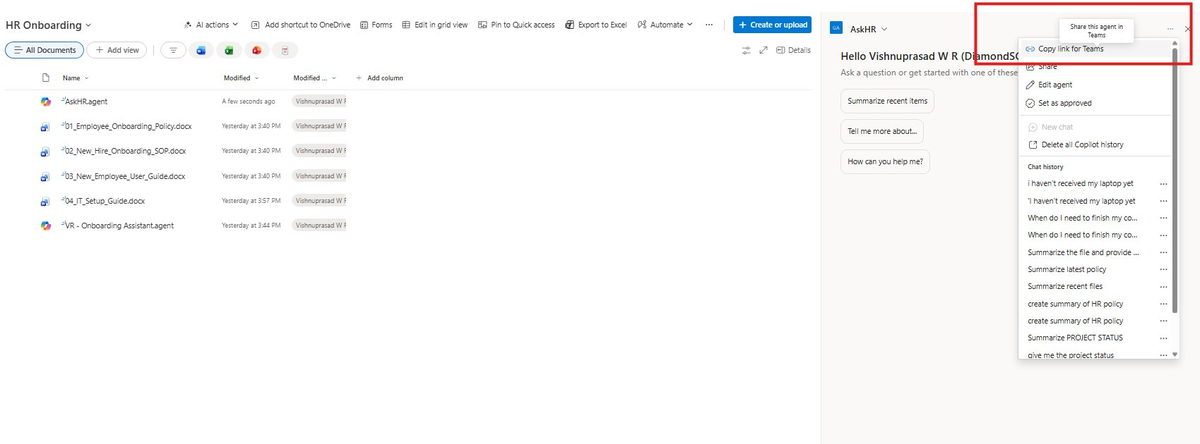Toggle the Details pane

tap(793, 50)
